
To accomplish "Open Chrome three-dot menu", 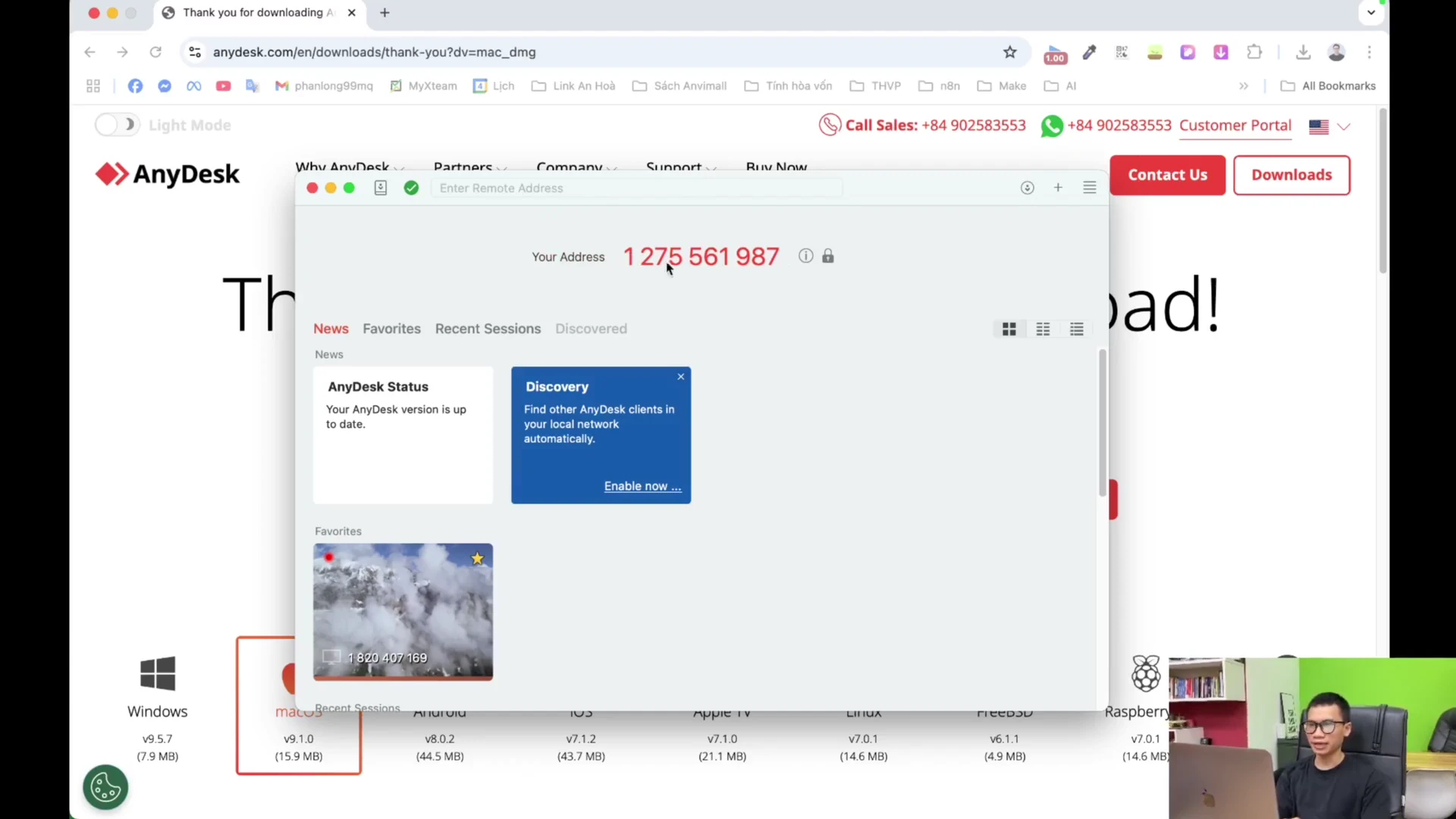I will pos(1370,52).
